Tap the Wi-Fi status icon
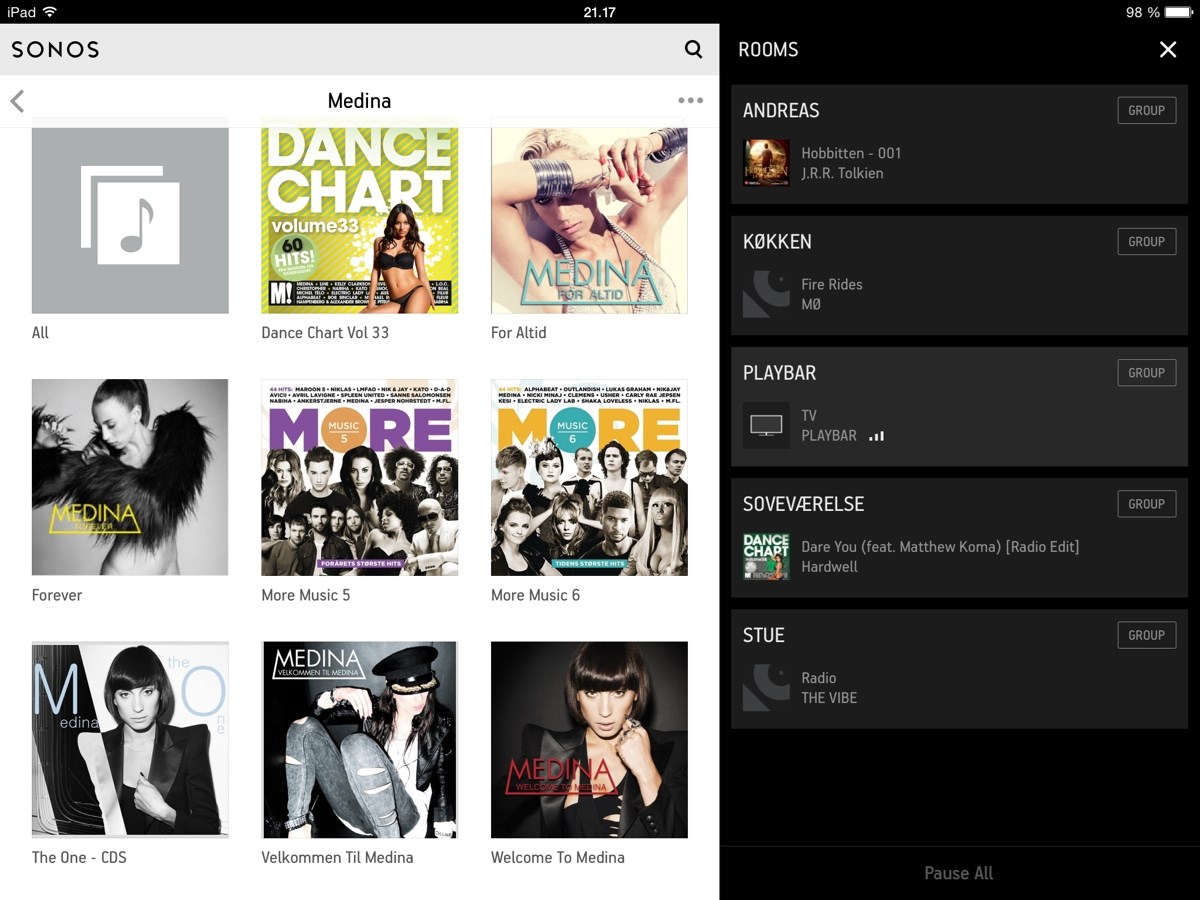This screenshot has height=900, width=1200. [x=50, y=12]
